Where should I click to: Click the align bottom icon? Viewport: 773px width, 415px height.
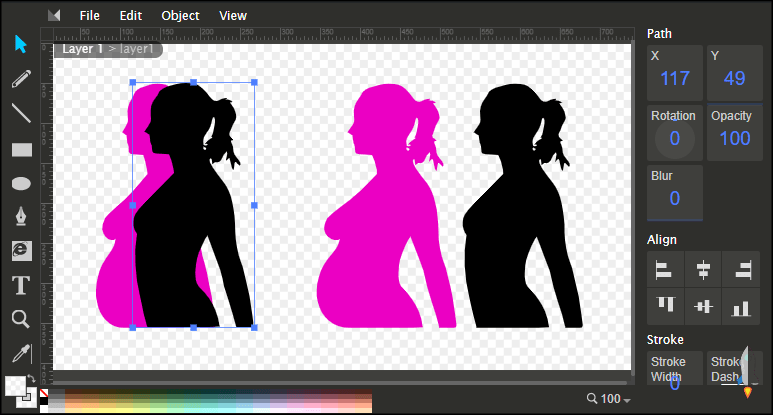pyautogui.click(x=741, y=307)
